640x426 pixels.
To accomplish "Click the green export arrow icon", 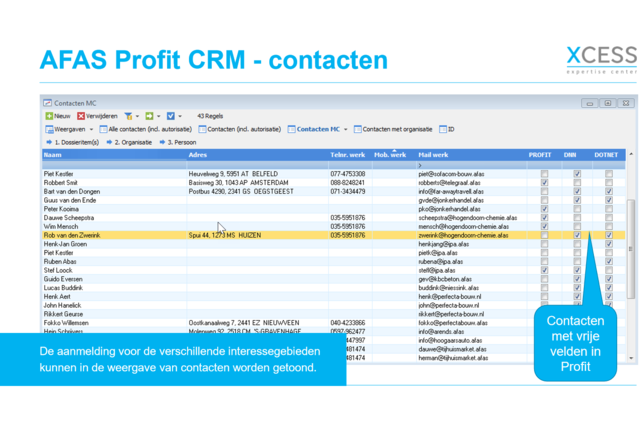I will 149,116.
